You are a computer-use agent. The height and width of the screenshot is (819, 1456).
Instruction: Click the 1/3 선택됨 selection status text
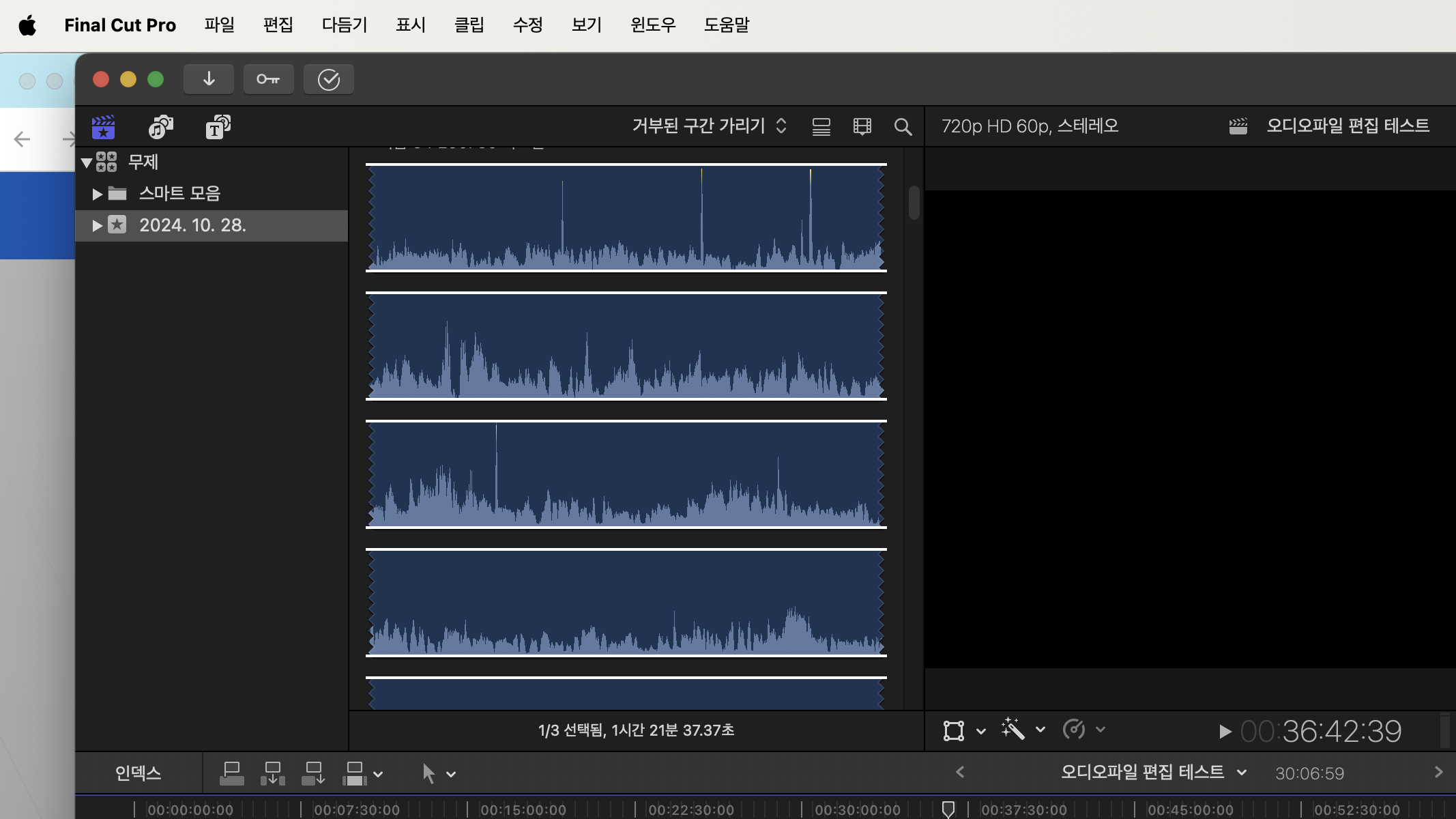pos(636,730)
